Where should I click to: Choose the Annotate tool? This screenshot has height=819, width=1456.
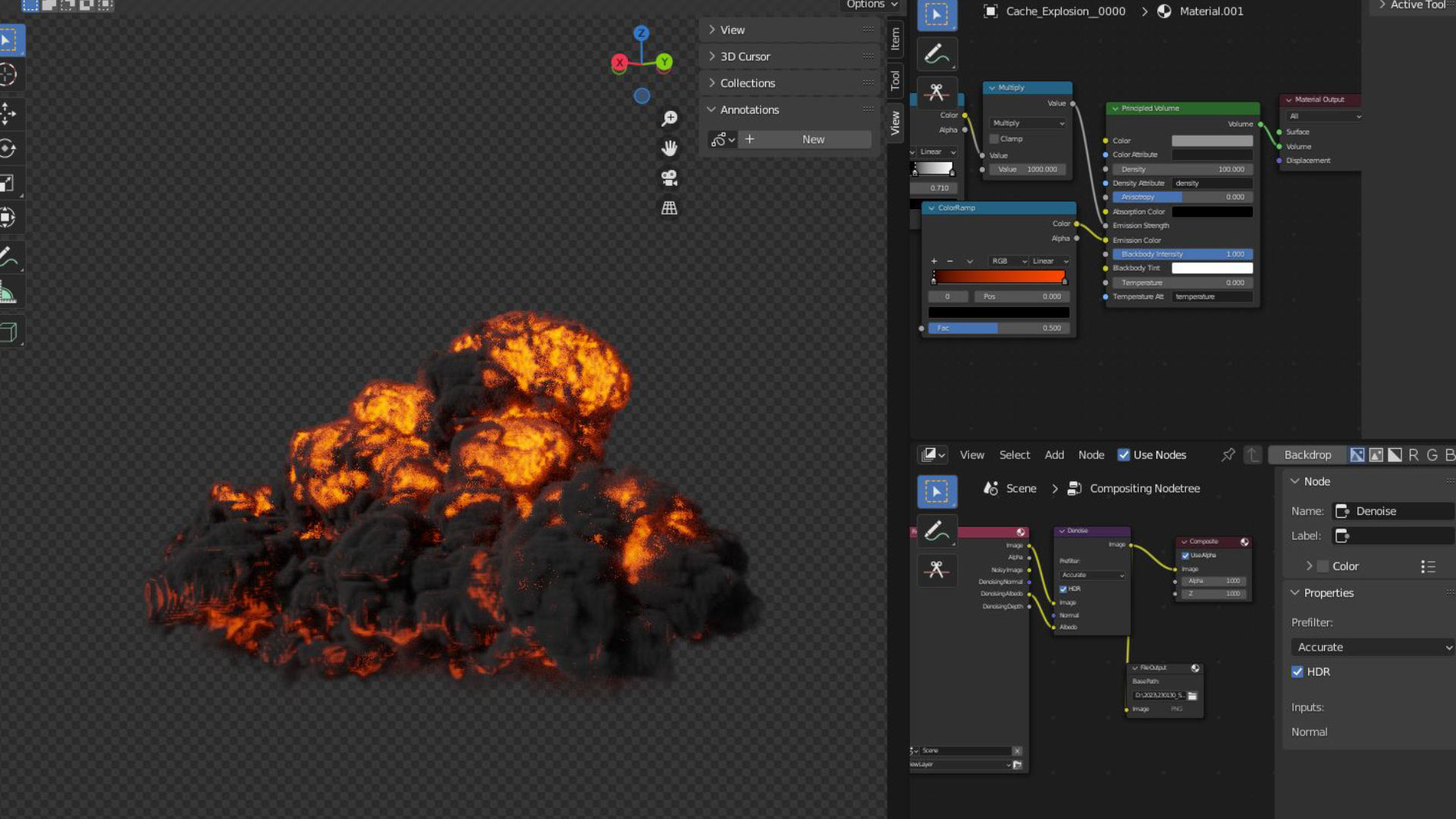point(11,256)
